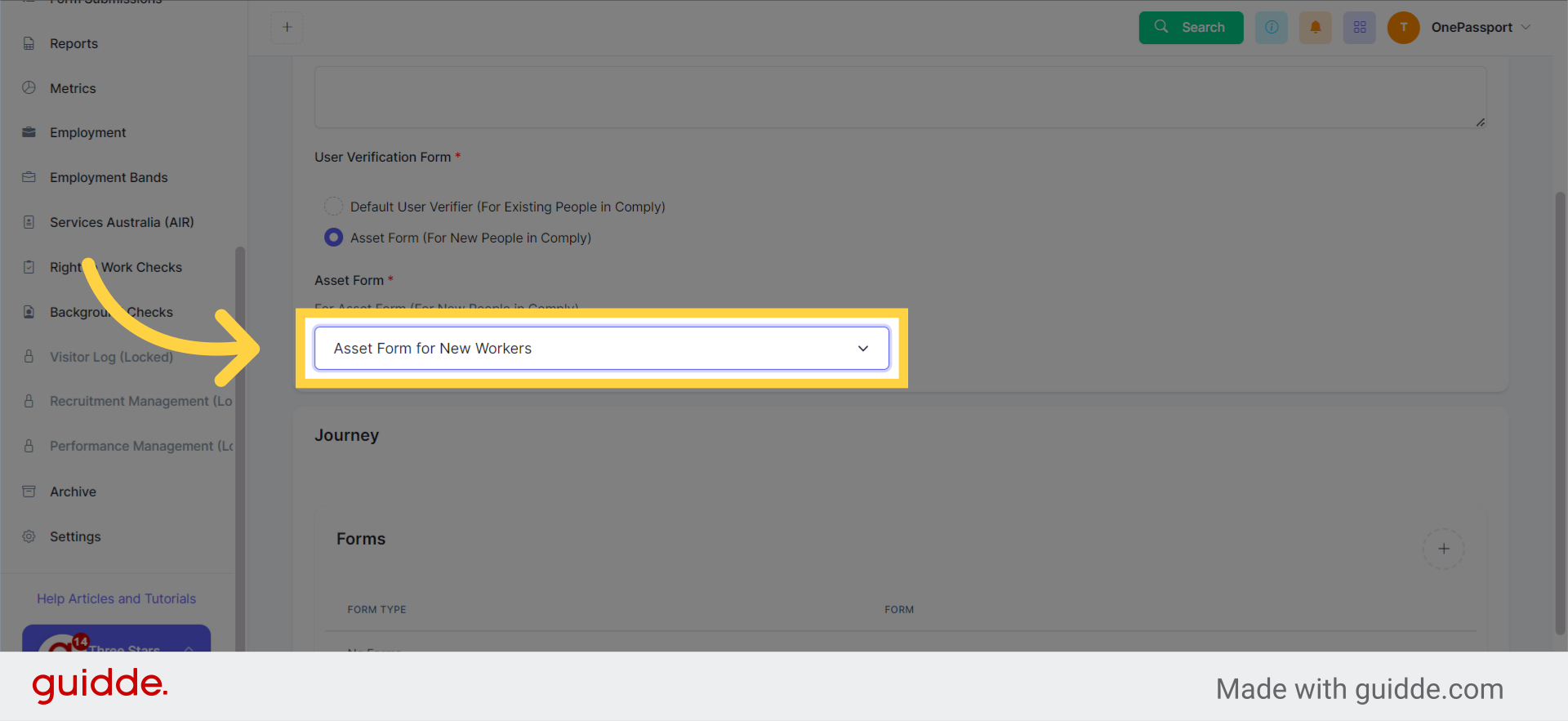Click the Archive box icon
The width and height of the screenshot is (1568, 721).
29,492
